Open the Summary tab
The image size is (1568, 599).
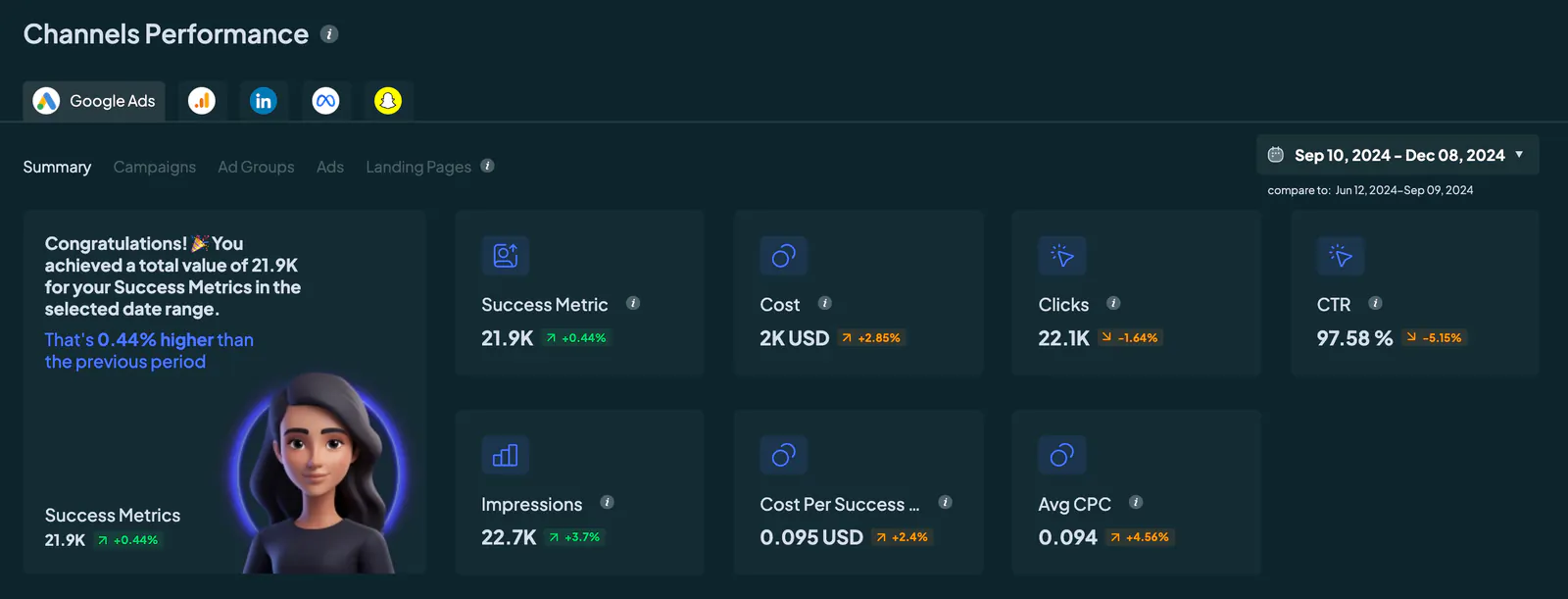[x=57, y=167]
